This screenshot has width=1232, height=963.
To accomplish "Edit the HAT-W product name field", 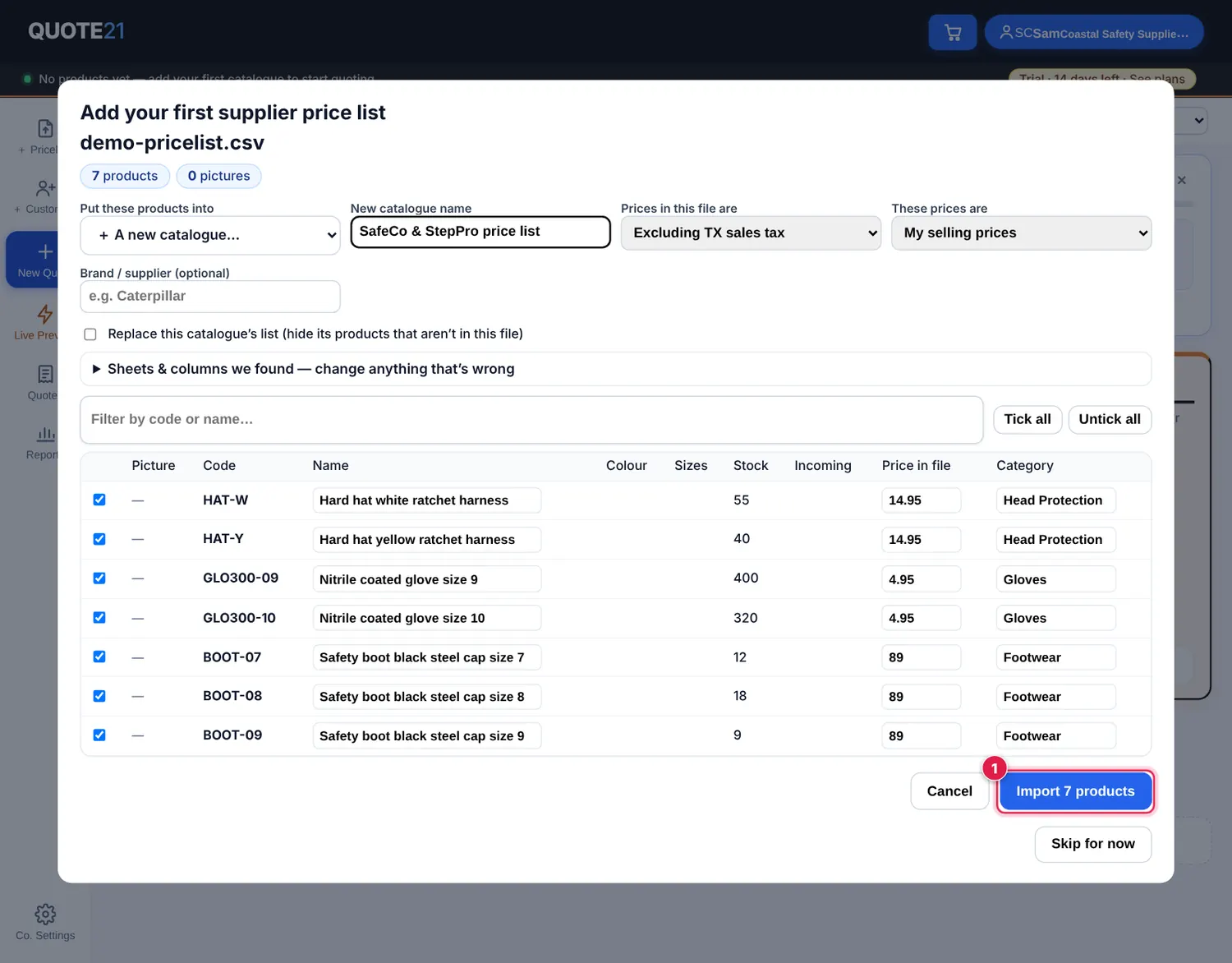I will [427, 500].
